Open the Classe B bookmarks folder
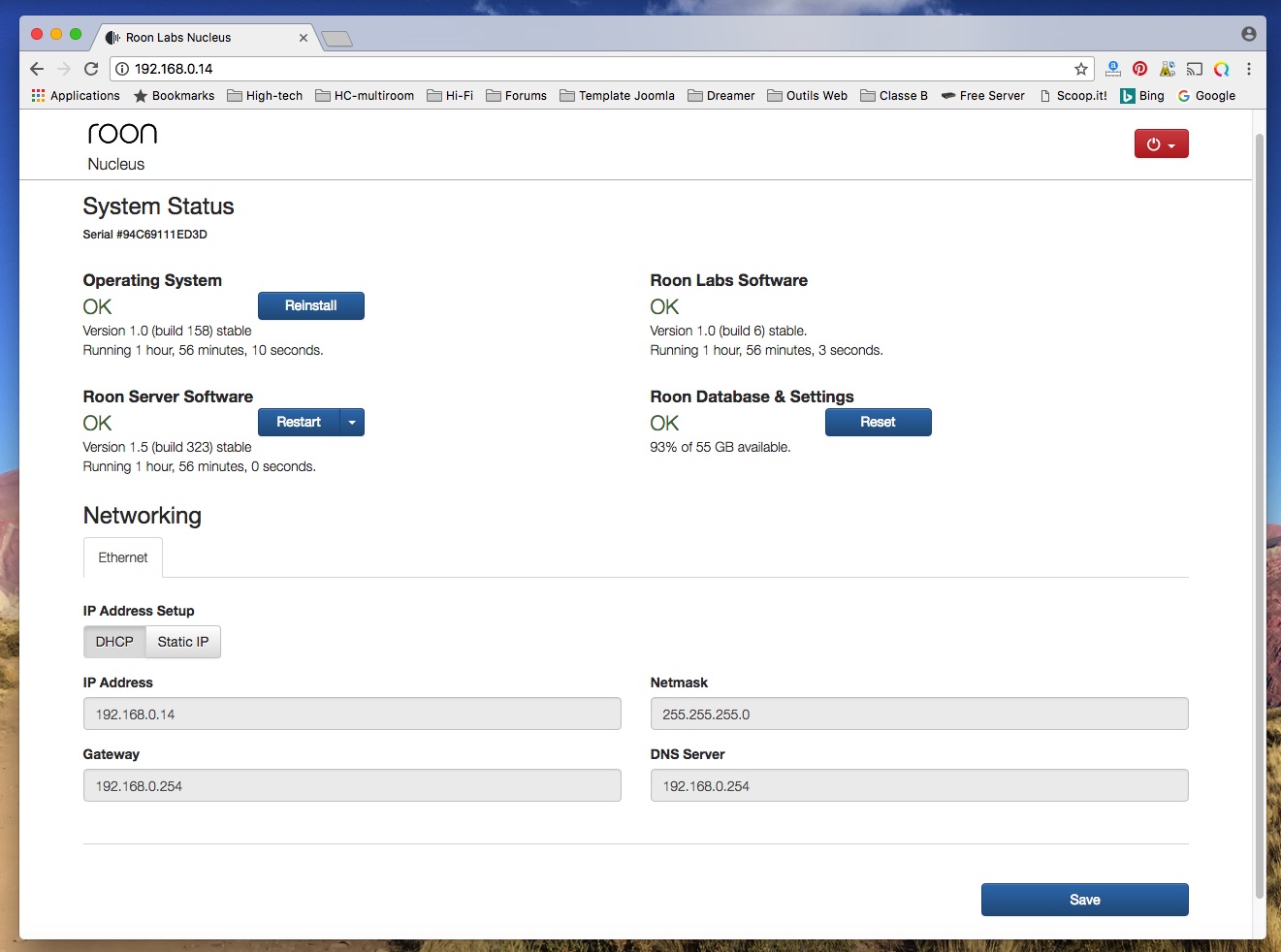 click(x=894, y=96)
